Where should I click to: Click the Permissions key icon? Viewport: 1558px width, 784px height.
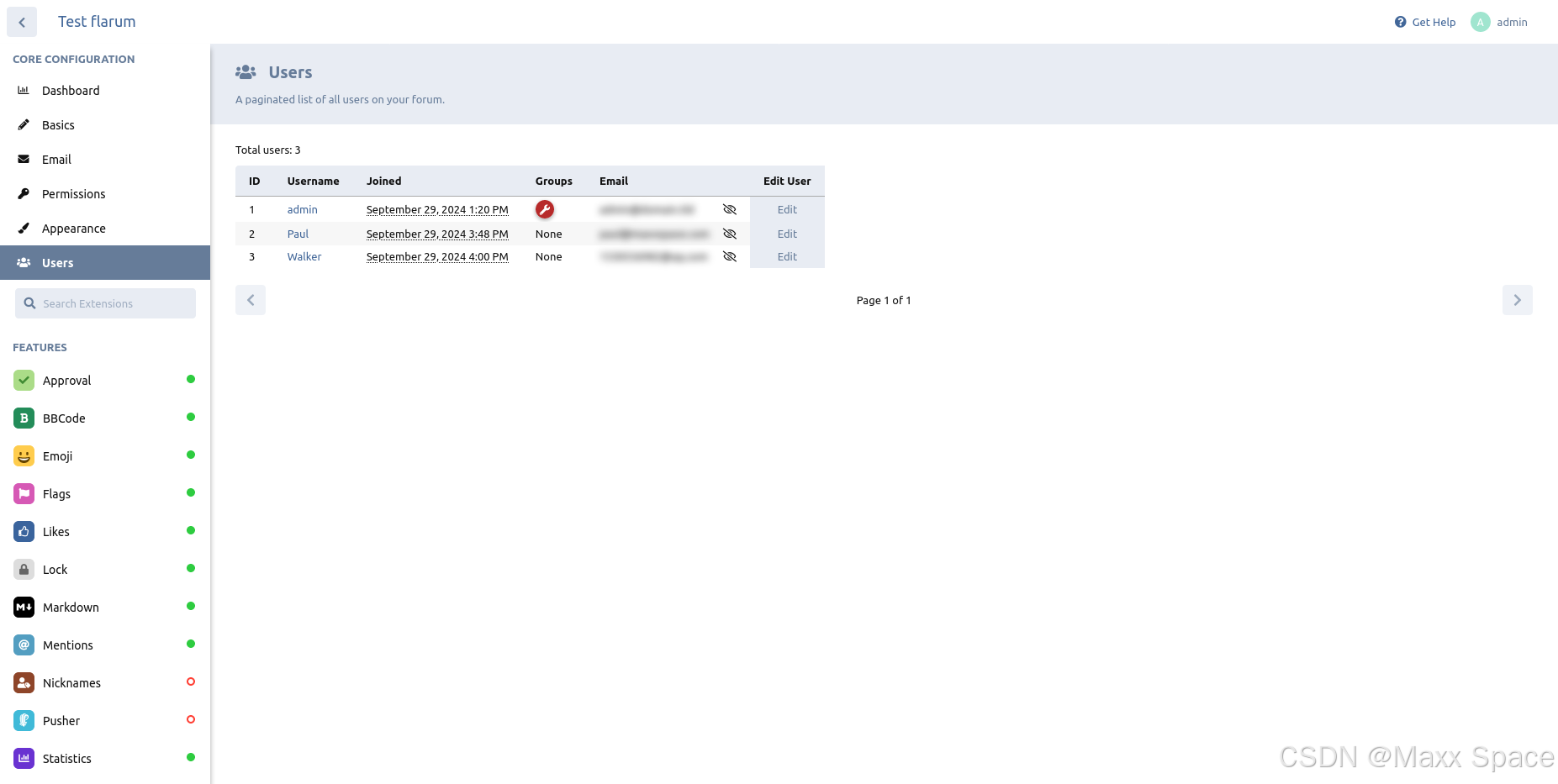pos(24,193)
